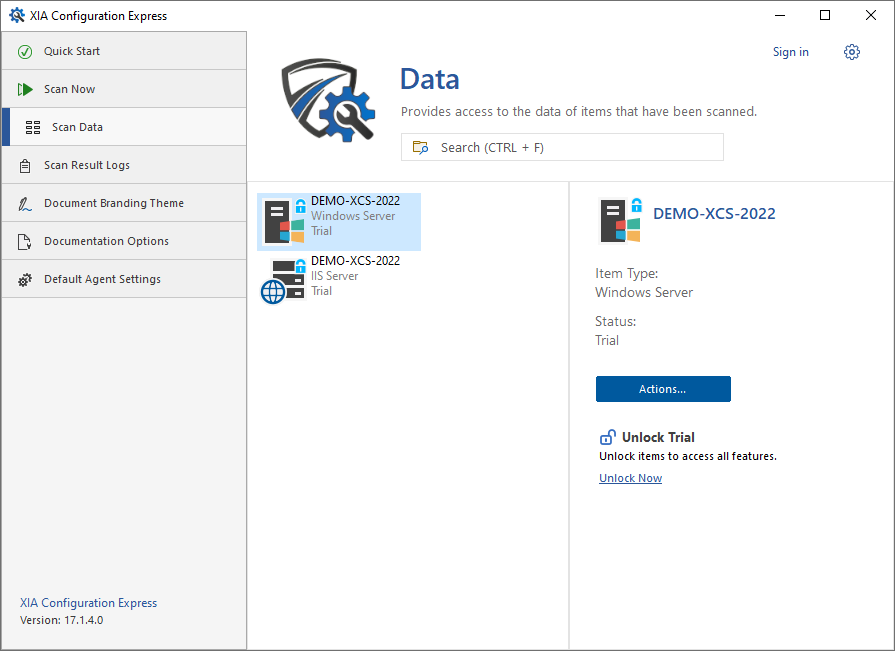This screenshot has height=651, width=895.
Task: Open the Documentation Options page
Action: 106,241
